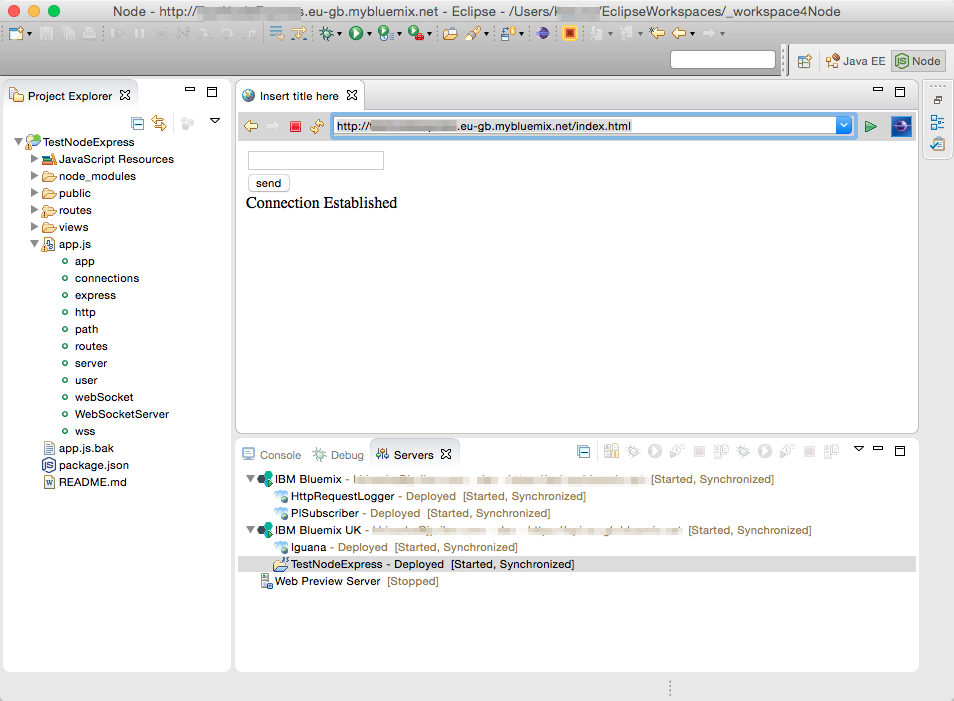Collapse the IBM Bluemix UK server
Viewport: 954px width, 701px height.
coord(250,530)
